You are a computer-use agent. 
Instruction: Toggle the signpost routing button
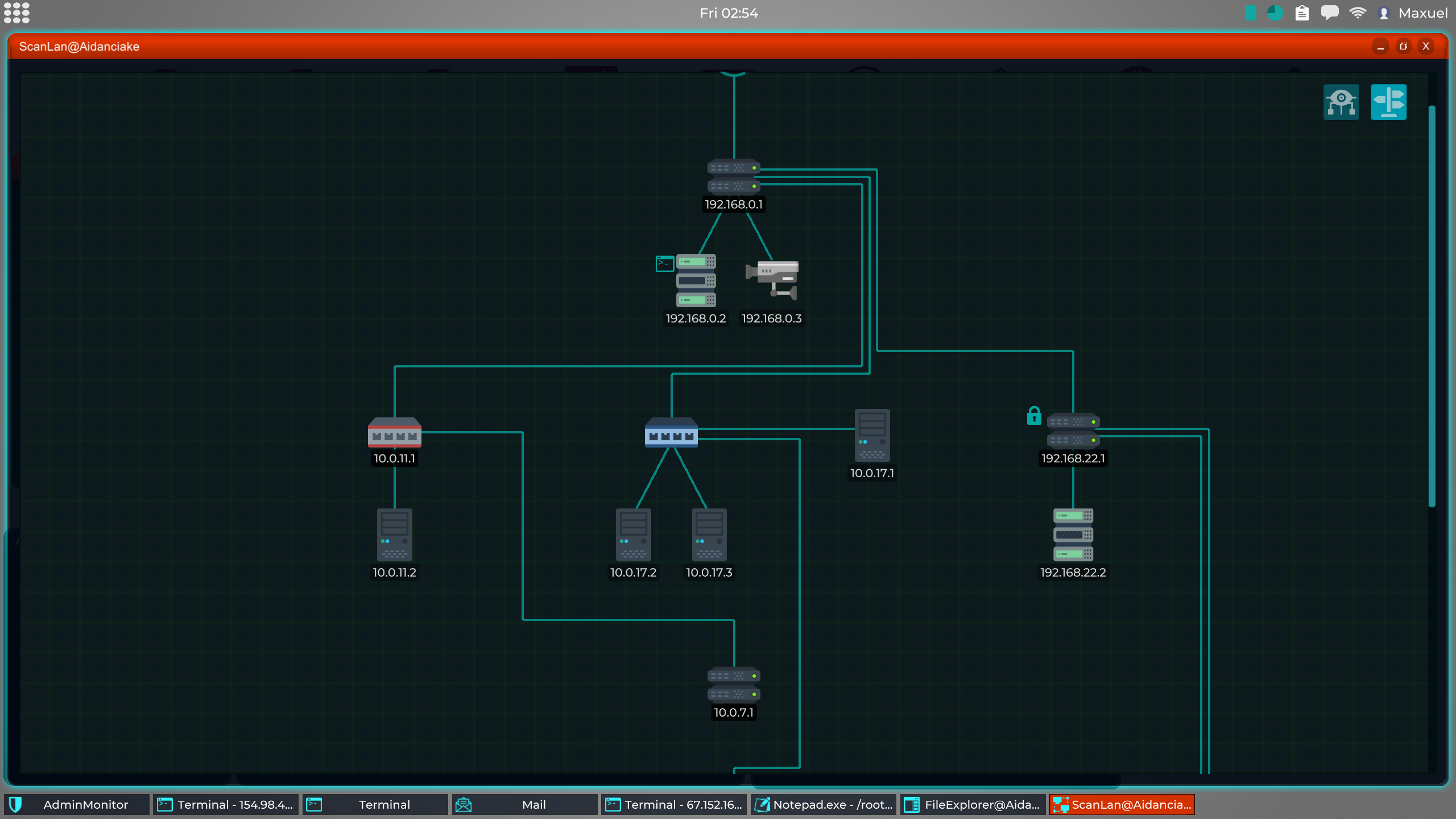[x=1388, y=102]
